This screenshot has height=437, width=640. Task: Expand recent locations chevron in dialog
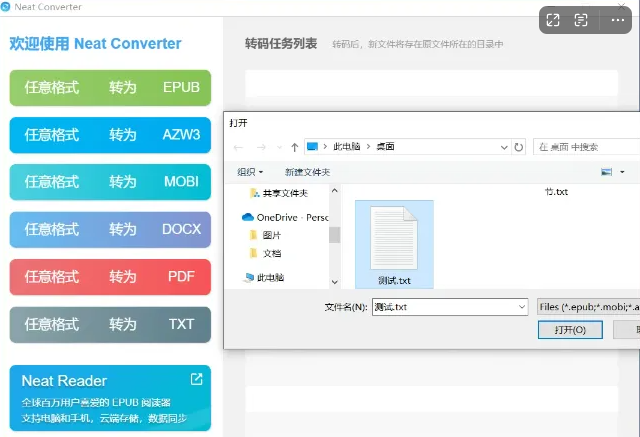pyautogui.click(x=279, y=147)
